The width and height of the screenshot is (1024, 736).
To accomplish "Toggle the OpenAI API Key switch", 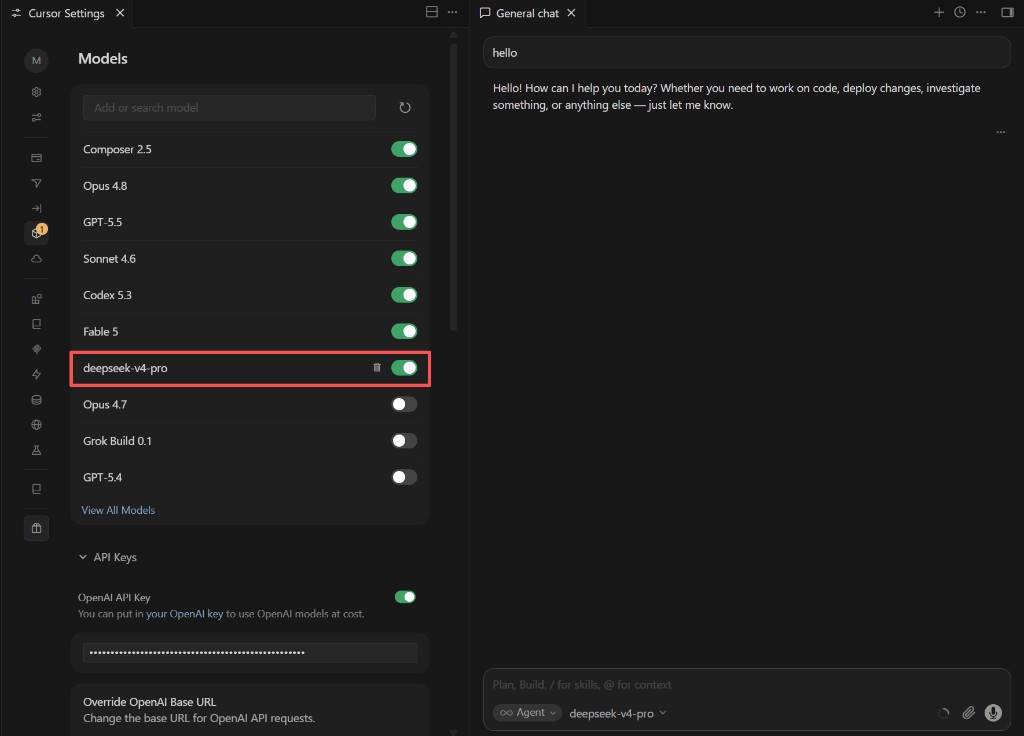I will [405, 597].
